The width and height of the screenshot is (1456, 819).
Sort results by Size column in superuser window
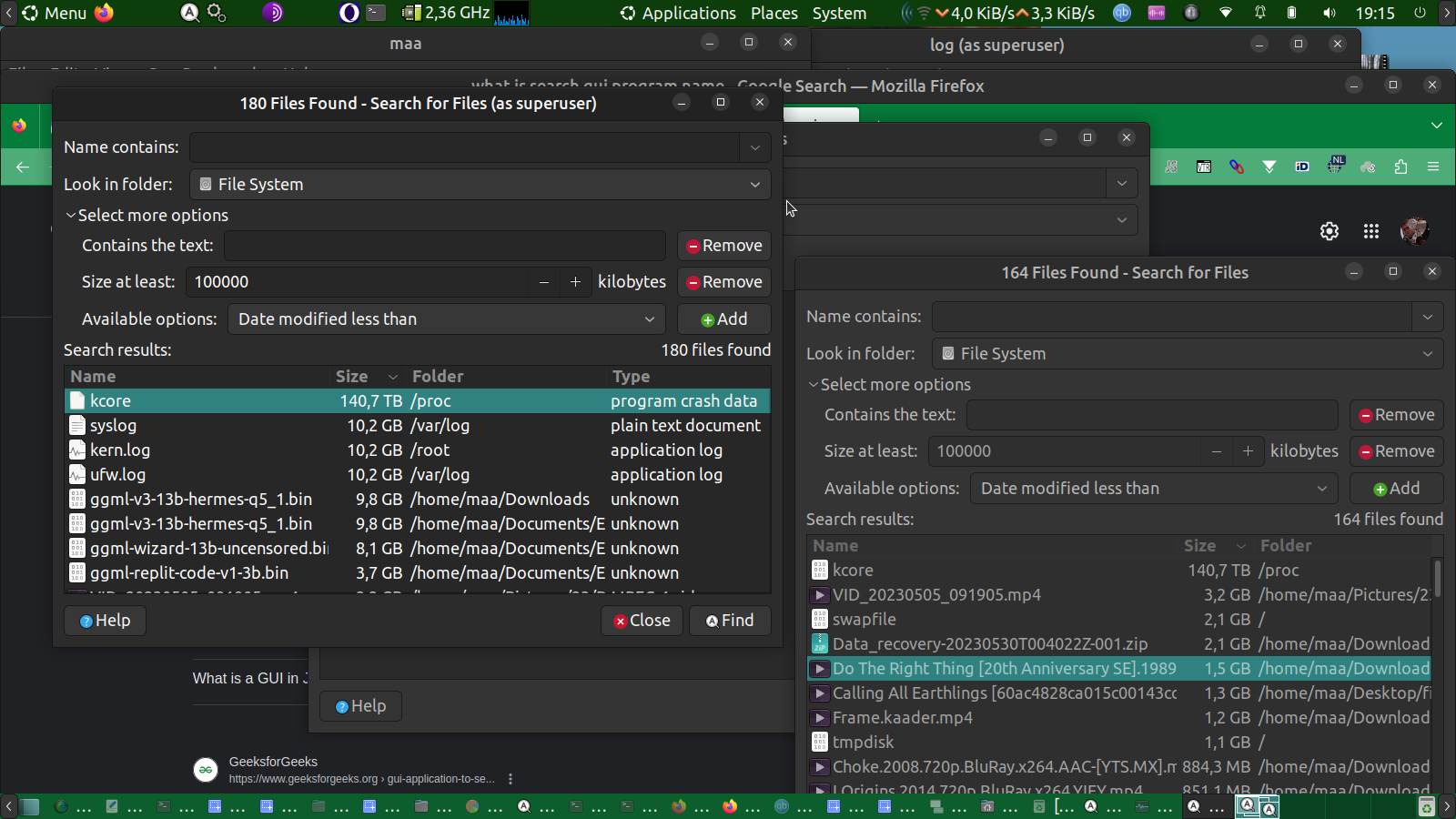[x=352, y=377]
